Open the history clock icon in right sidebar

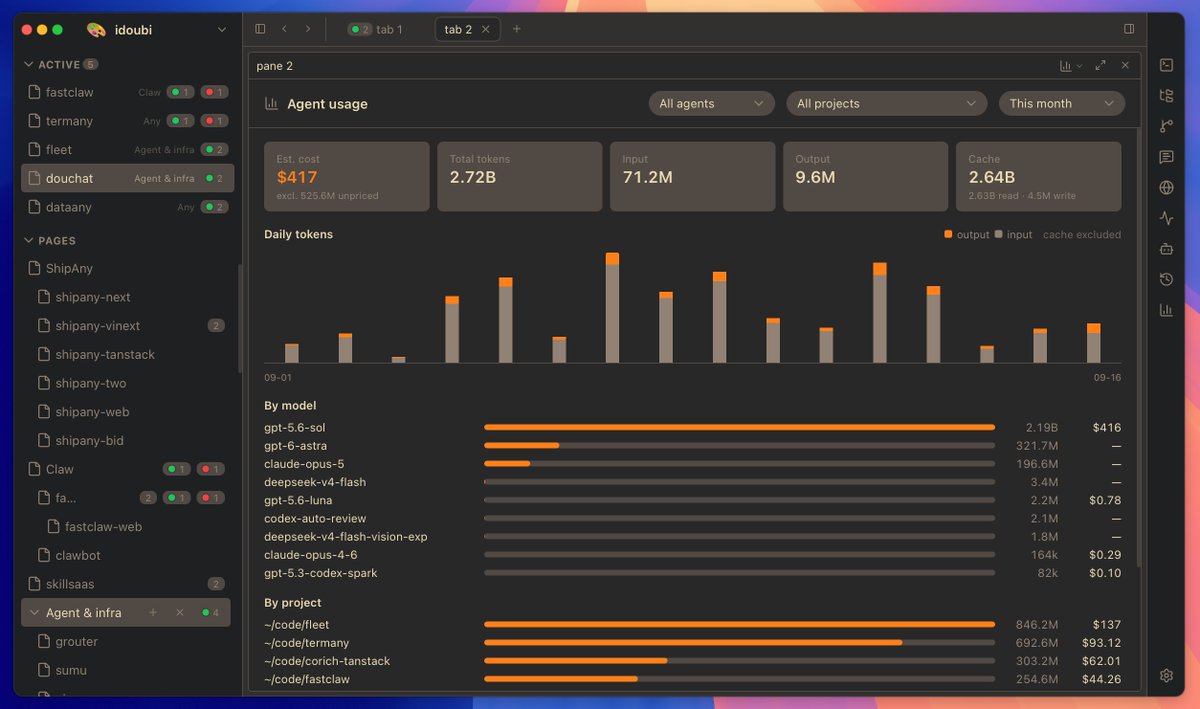click(1166, 279)
